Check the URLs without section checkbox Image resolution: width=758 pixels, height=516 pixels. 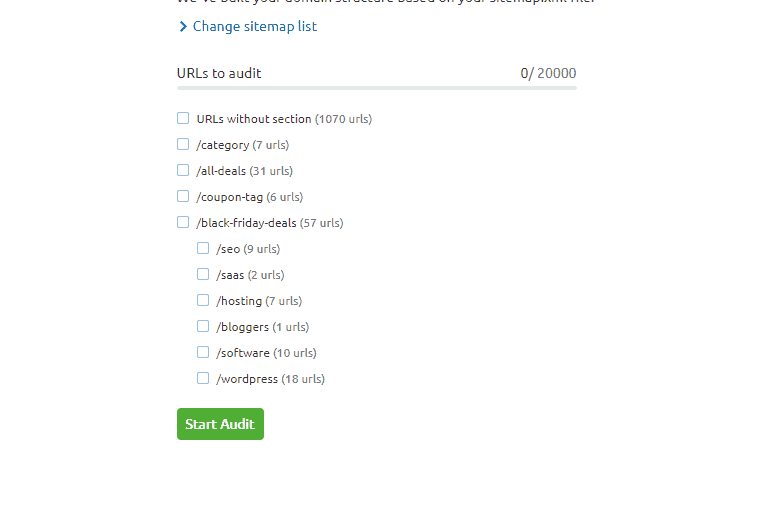(x=183, y=118)
